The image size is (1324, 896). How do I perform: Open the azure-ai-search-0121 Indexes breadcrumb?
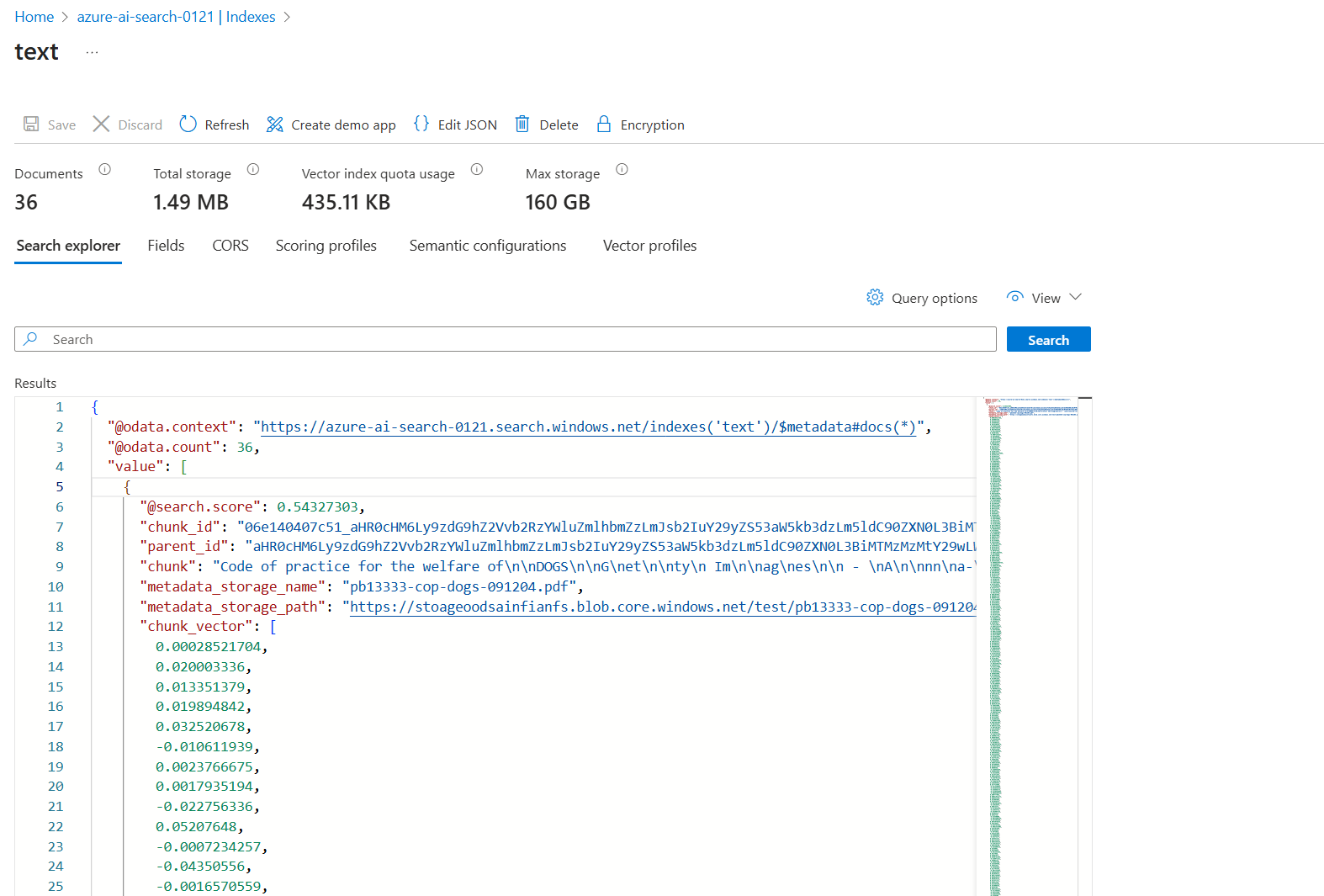tap(176, 17)
